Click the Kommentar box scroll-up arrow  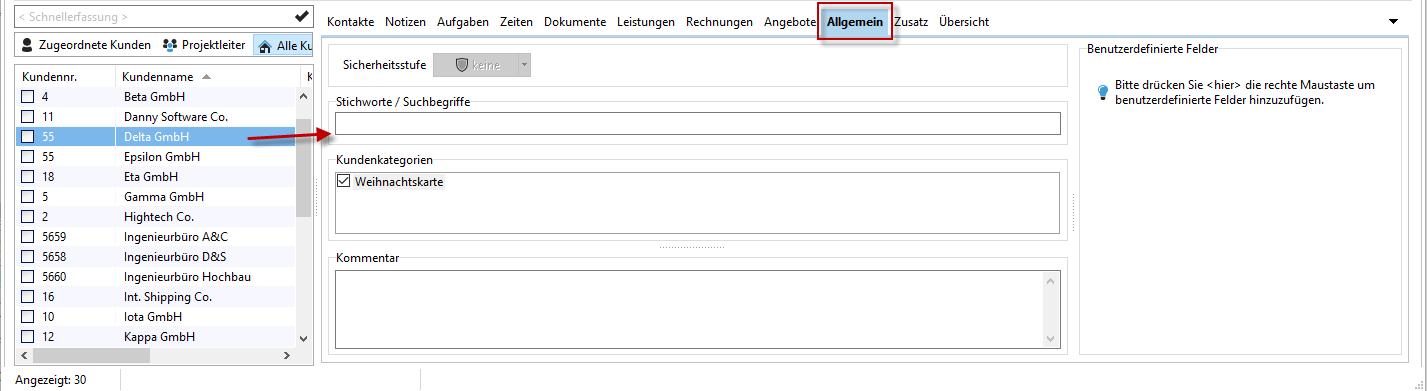[x=1051, y=281]
